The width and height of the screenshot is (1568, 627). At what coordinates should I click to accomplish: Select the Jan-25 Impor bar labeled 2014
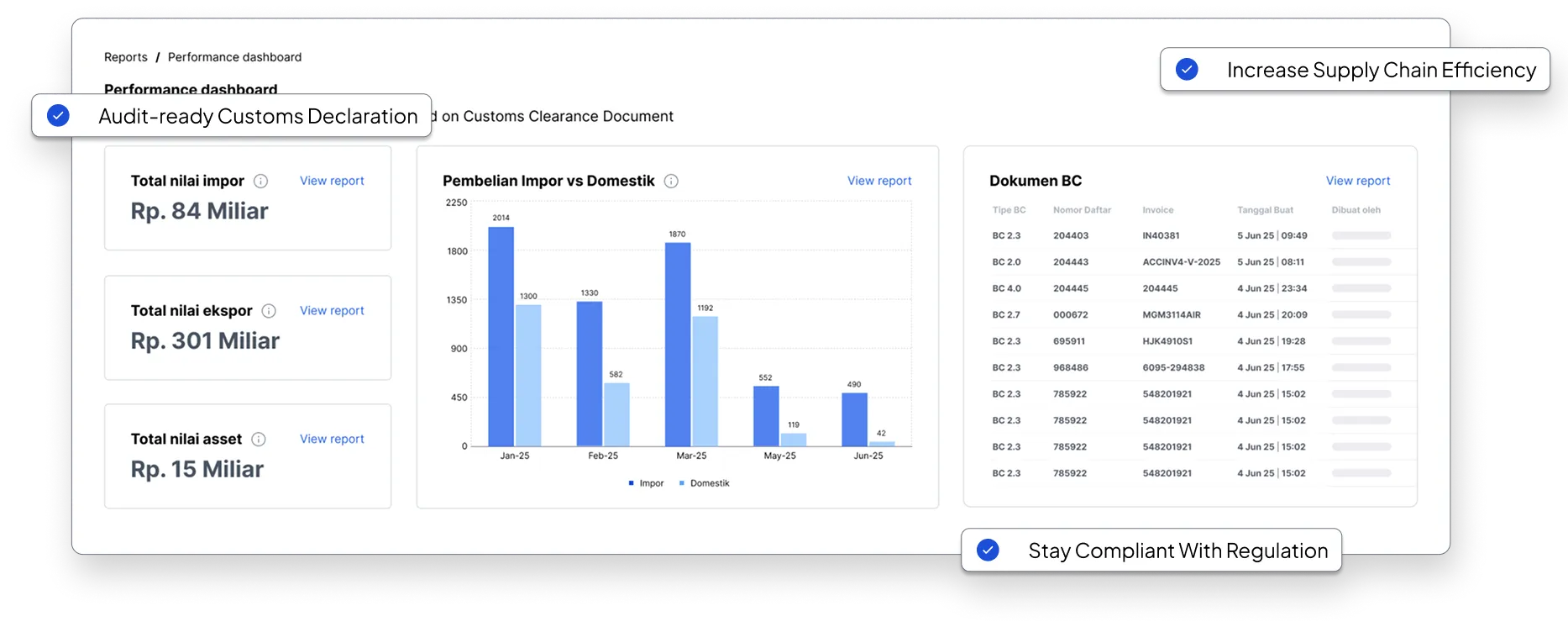click(501, 336)
